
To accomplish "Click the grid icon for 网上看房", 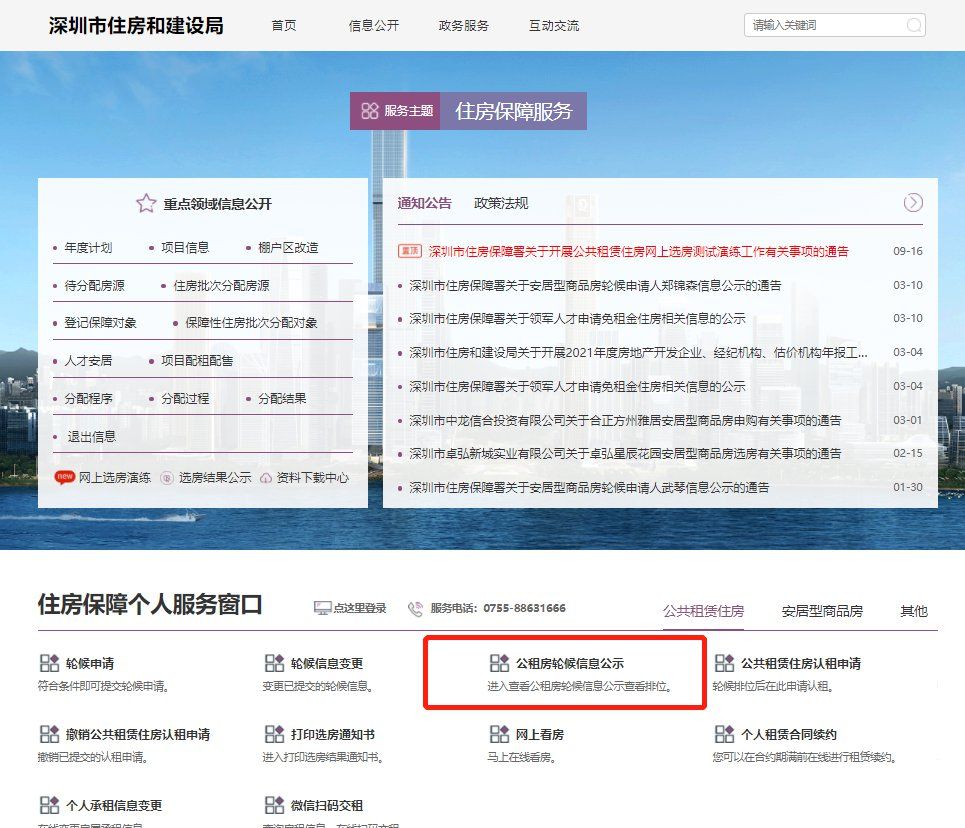I will point(500,734).
